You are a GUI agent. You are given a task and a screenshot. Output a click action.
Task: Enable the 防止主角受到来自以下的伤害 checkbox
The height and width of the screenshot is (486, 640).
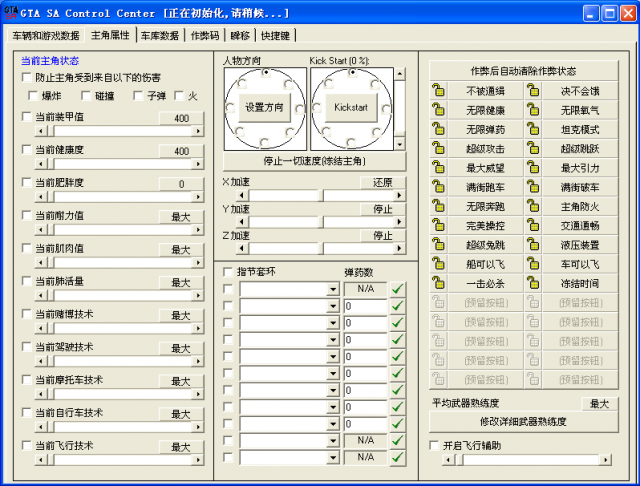[x=27, y=77]
